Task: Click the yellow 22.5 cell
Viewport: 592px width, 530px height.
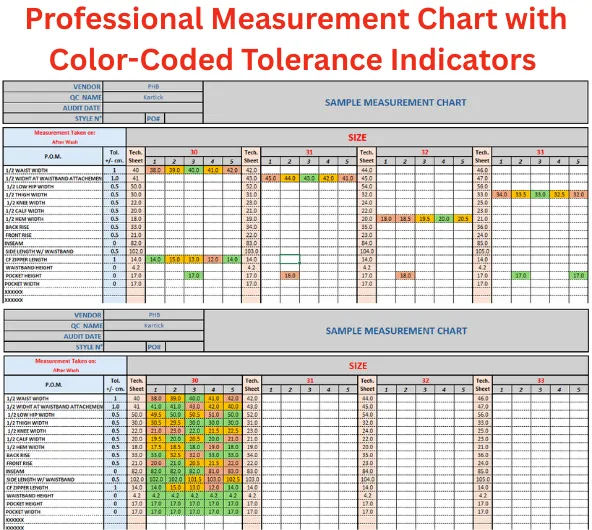Action: tap(233, 431)
